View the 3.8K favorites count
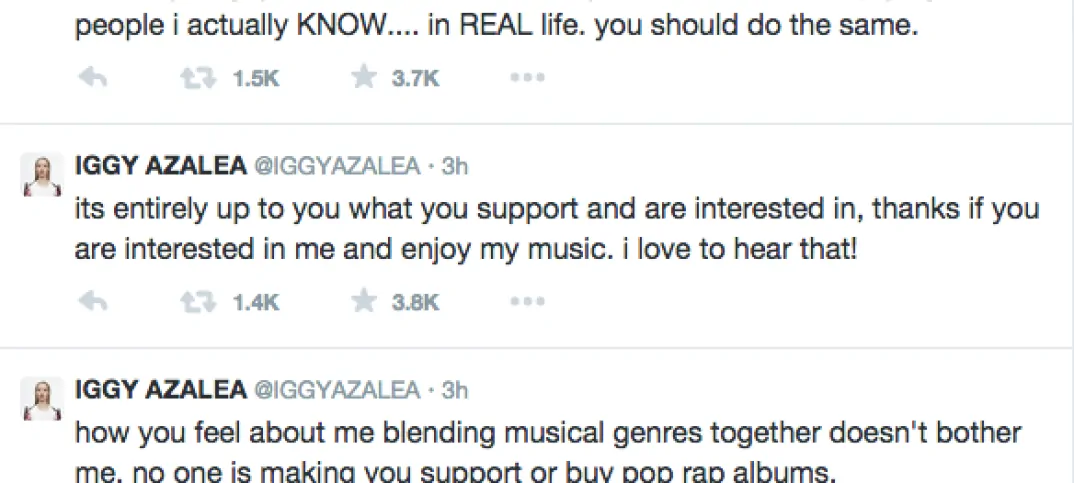The height and width of the screenshot is (483, 1074). 415,301
